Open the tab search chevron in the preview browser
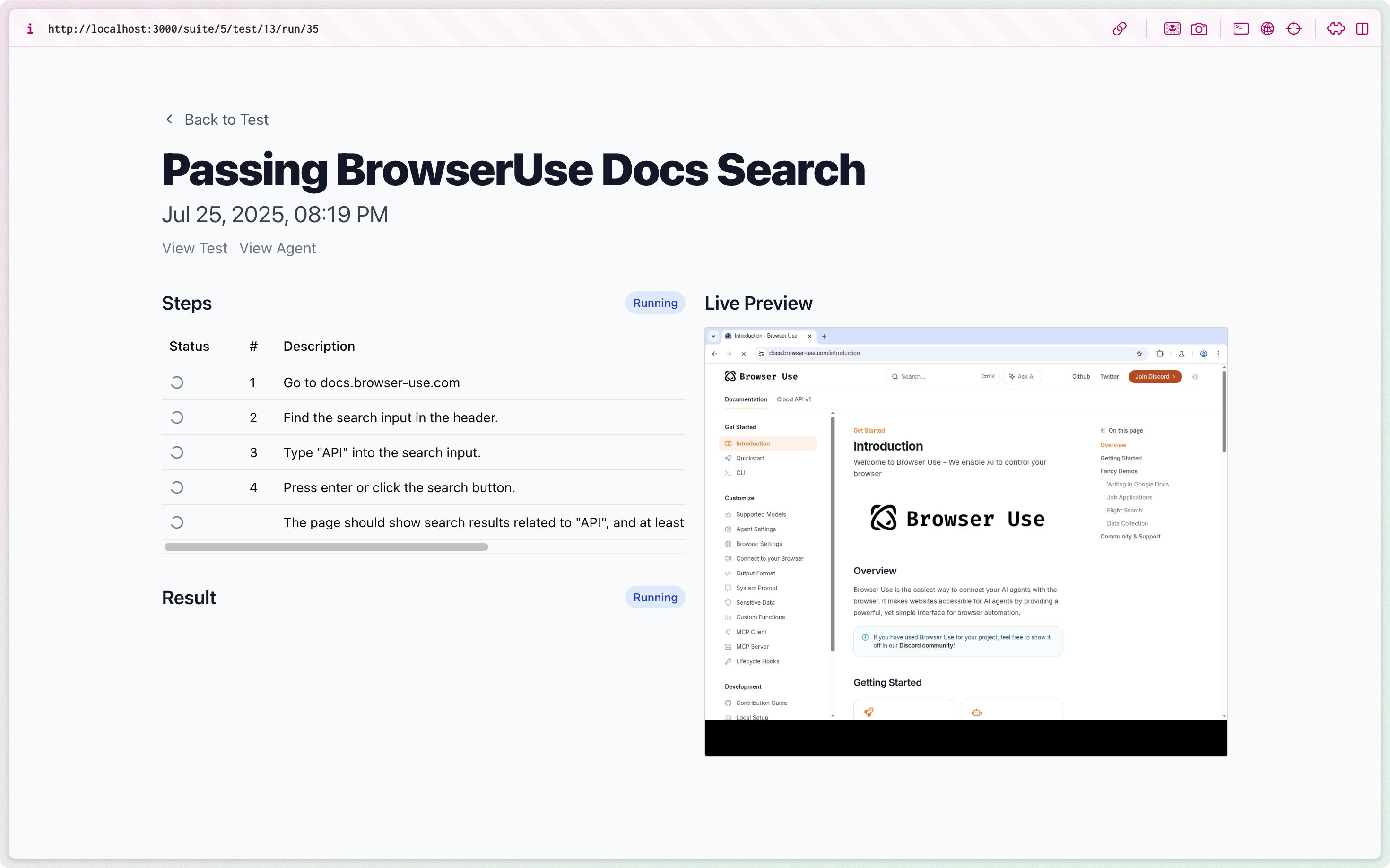Viewport: 1390px width, 868px height. (713, 336)
